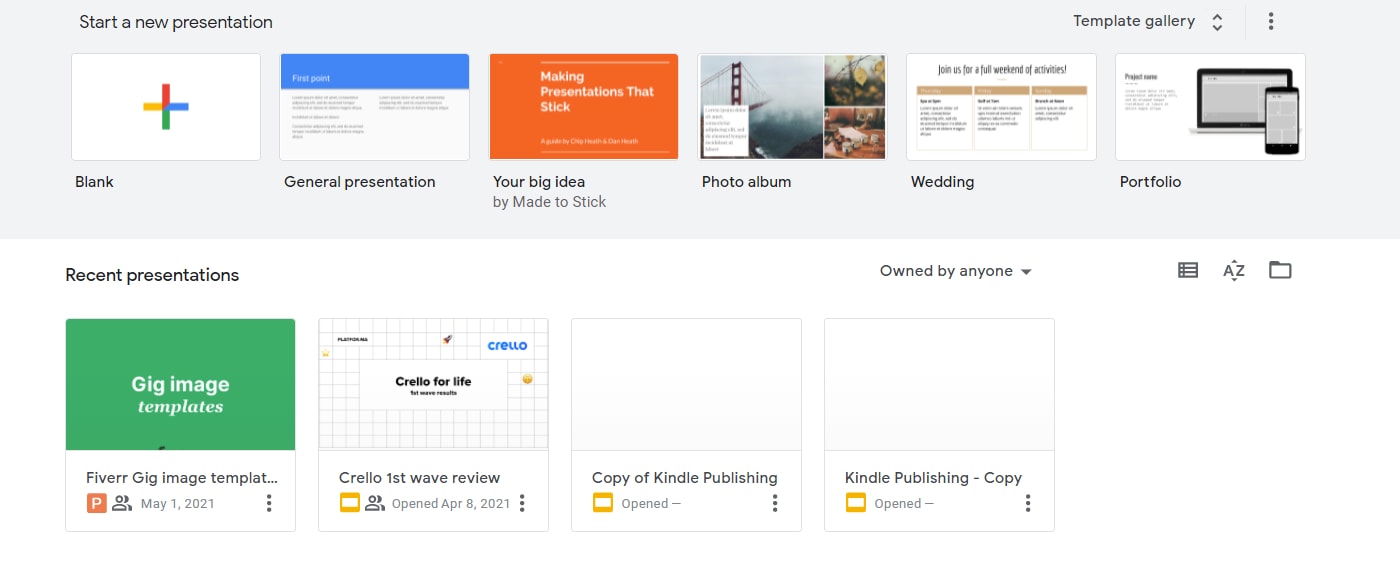Open more actions for Crello 1st wave review

[522, 503]
